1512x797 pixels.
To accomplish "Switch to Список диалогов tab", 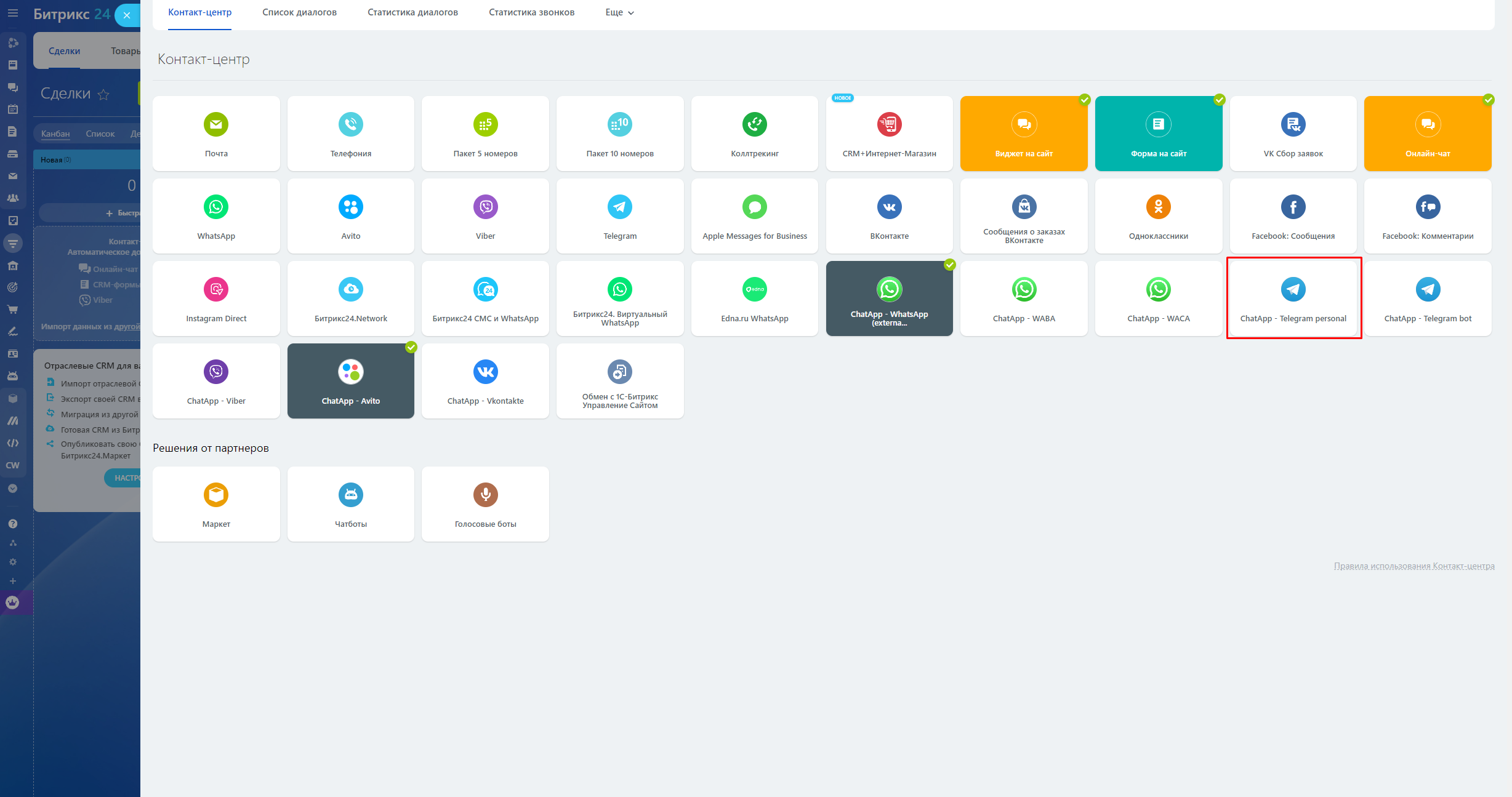I will click(299, 12).
